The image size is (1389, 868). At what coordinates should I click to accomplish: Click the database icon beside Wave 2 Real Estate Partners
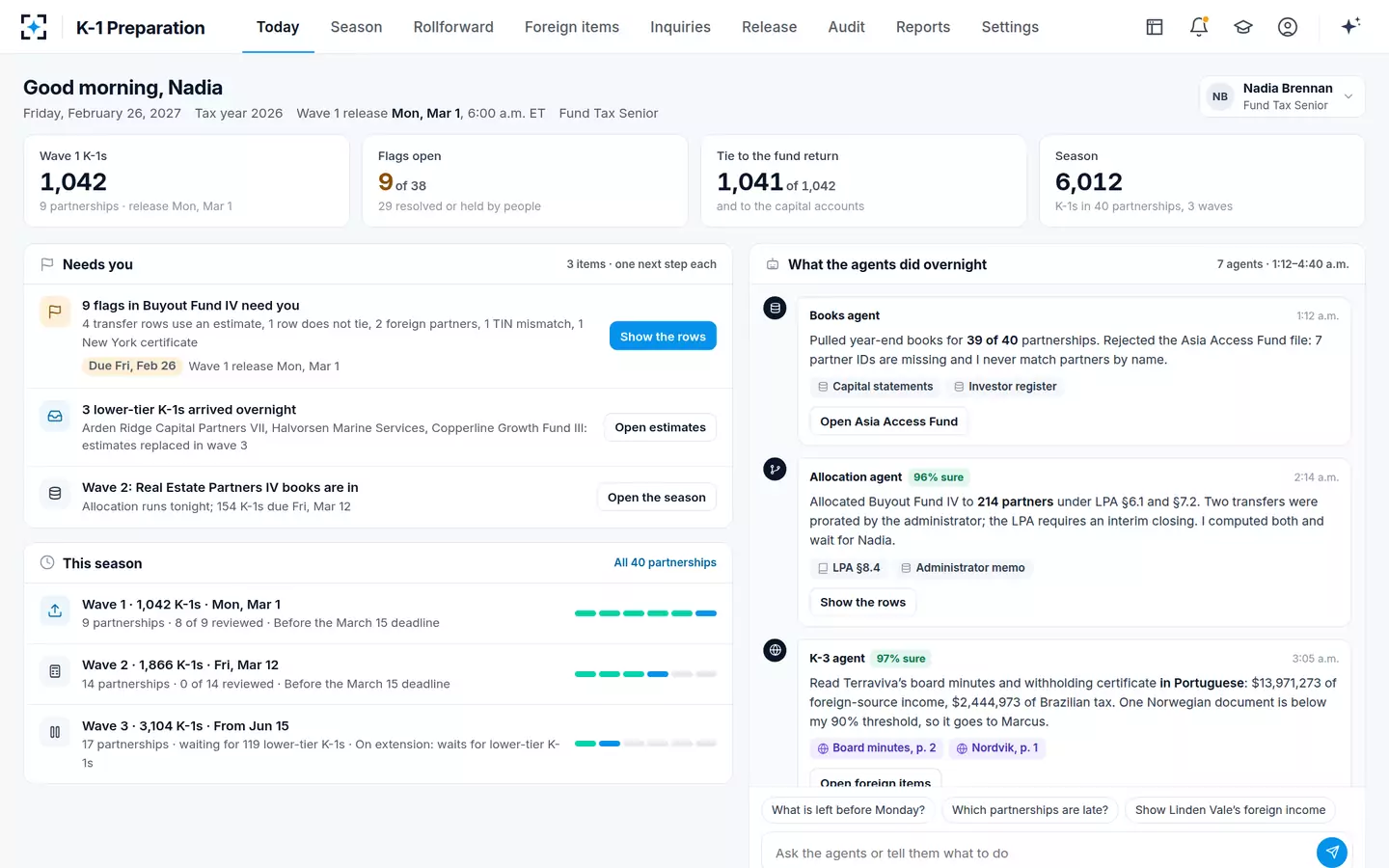click(x=55, y=494)
